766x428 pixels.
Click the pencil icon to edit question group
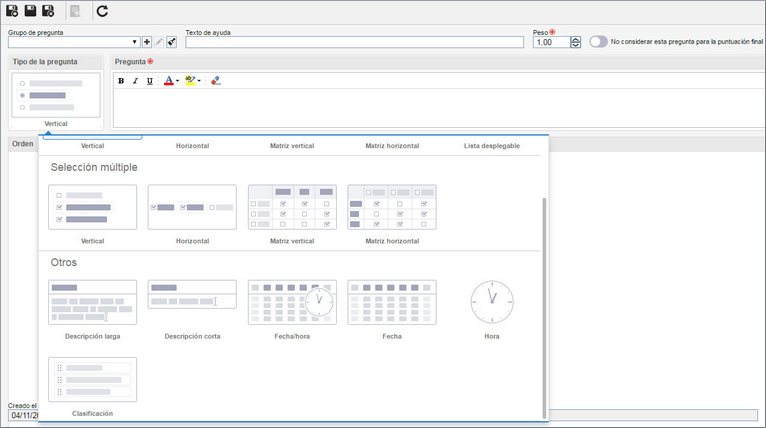(x=159, y=42)
